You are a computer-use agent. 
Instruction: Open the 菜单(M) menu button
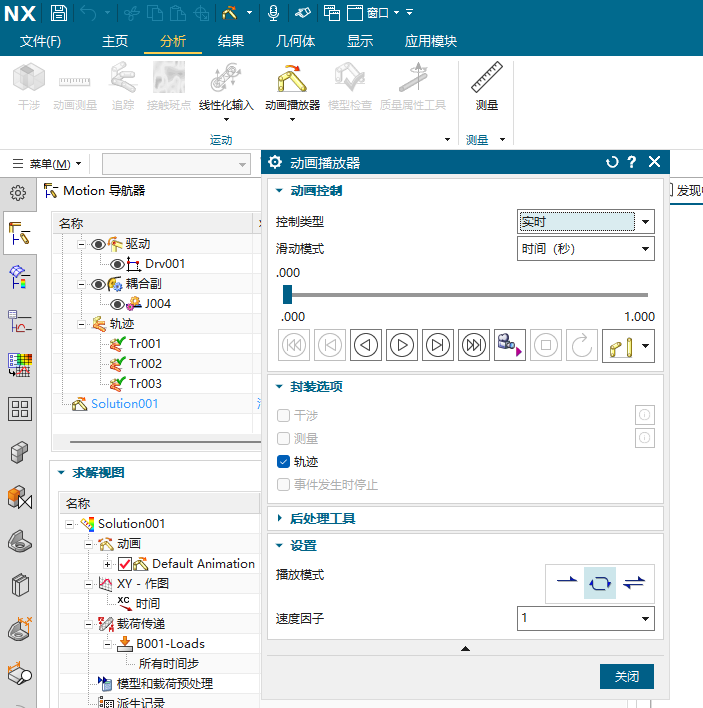pyautogui.click(x=47, y=163)
